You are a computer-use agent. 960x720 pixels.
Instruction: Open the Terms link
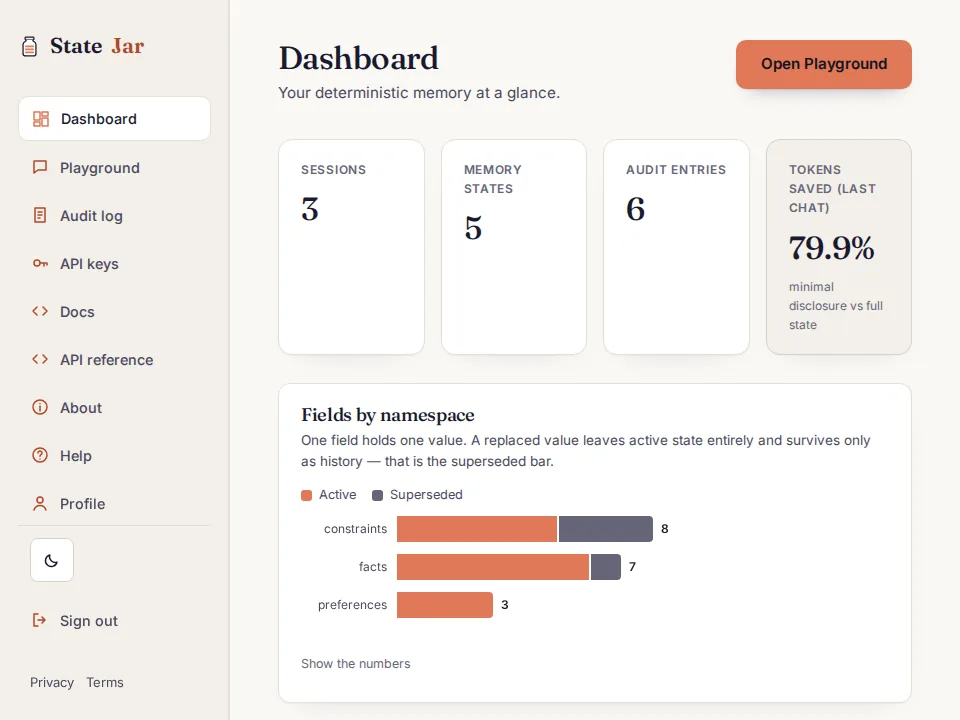[105, 682]
